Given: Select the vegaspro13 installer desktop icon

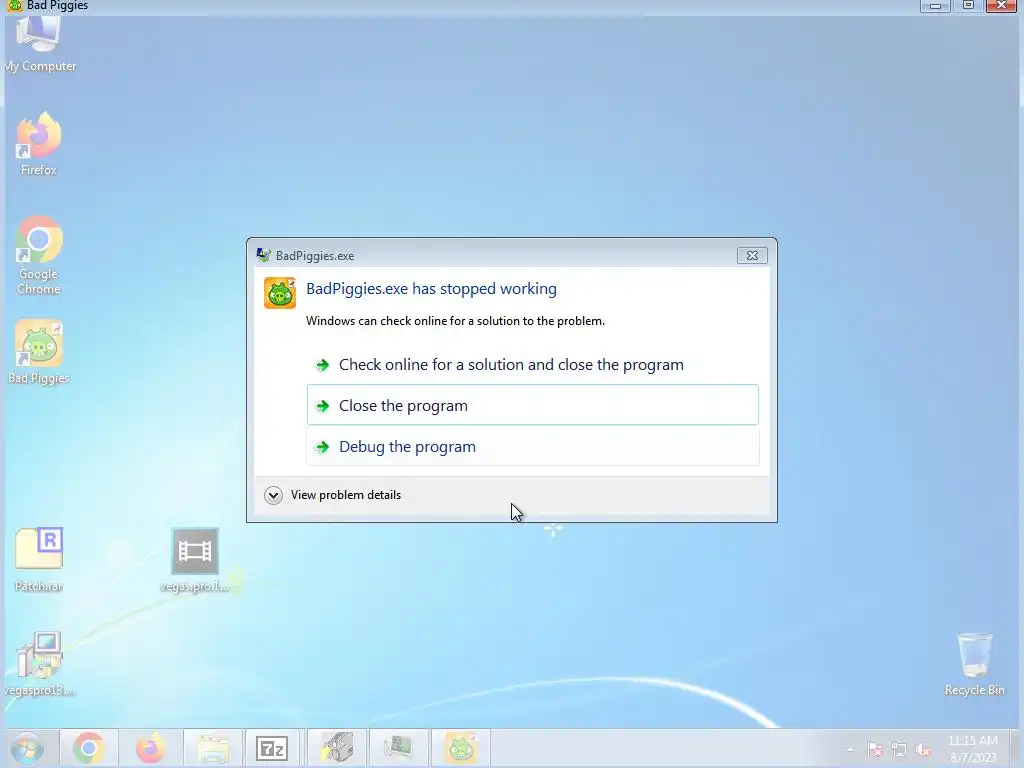Looking at the screenshot, I should click(x=39, y=664).
